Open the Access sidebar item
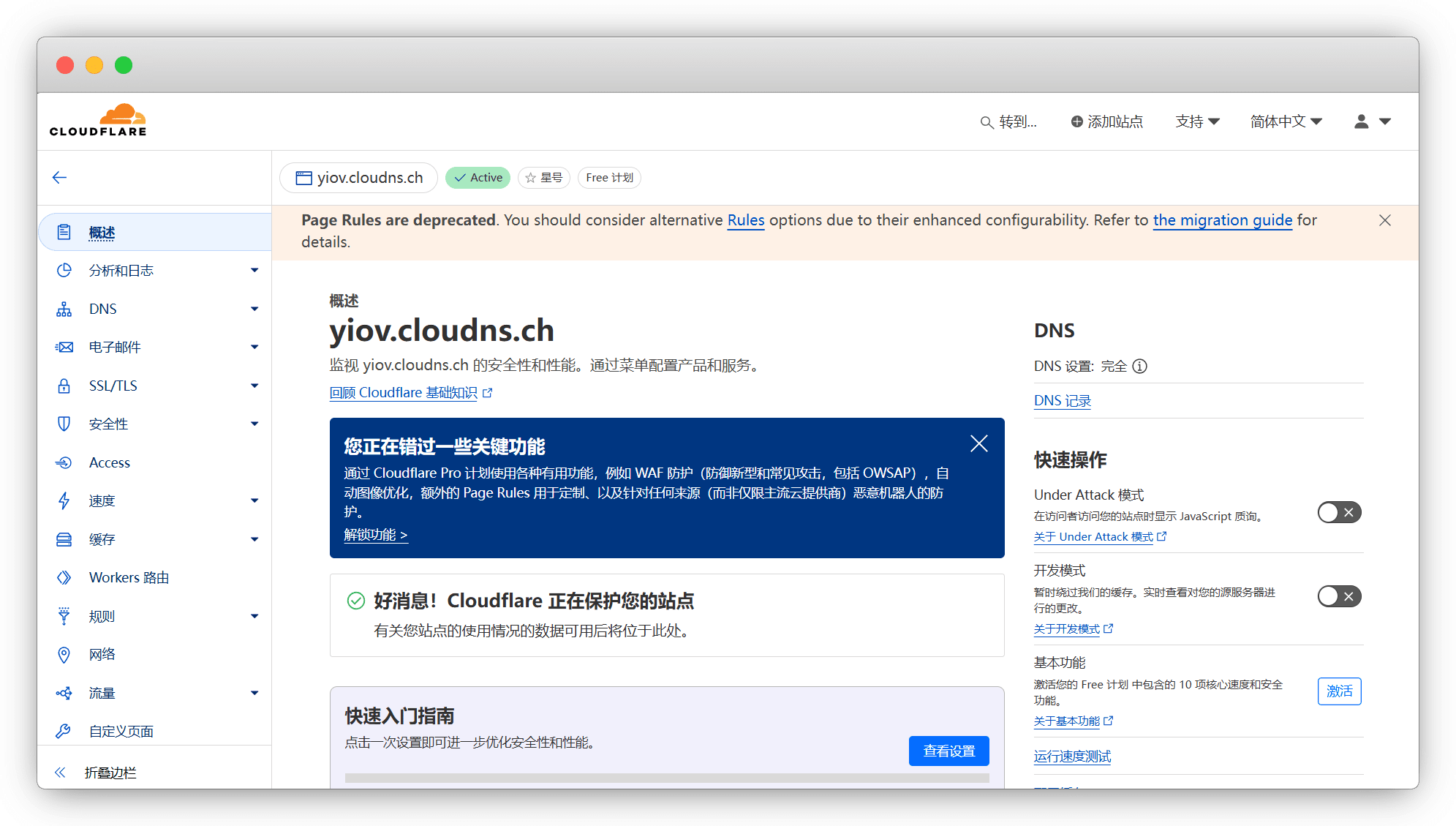Viewport: 1456px width, 826px height. 110,462
